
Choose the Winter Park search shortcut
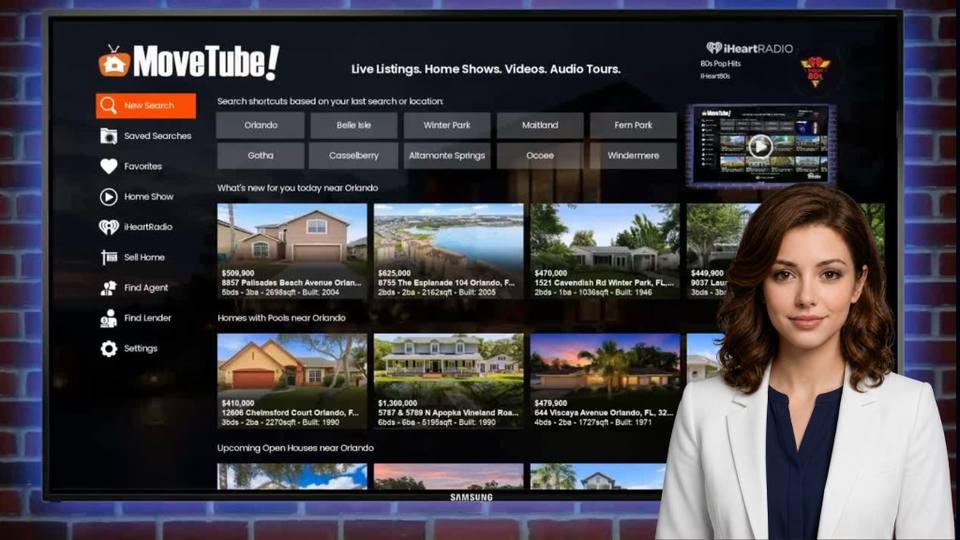click(447, 125)
